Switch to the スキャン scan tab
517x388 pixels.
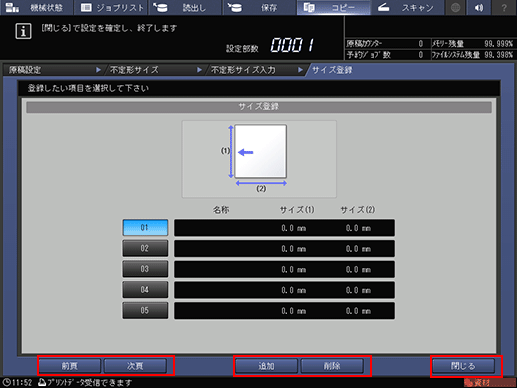tap(407, 7)
